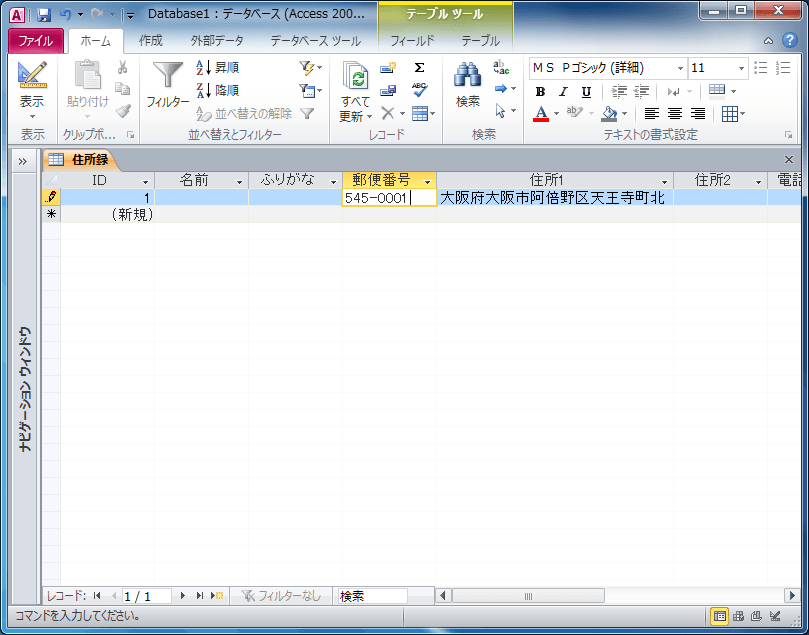Click the horizontal scrollbar thumb

(x=528, y=596)
